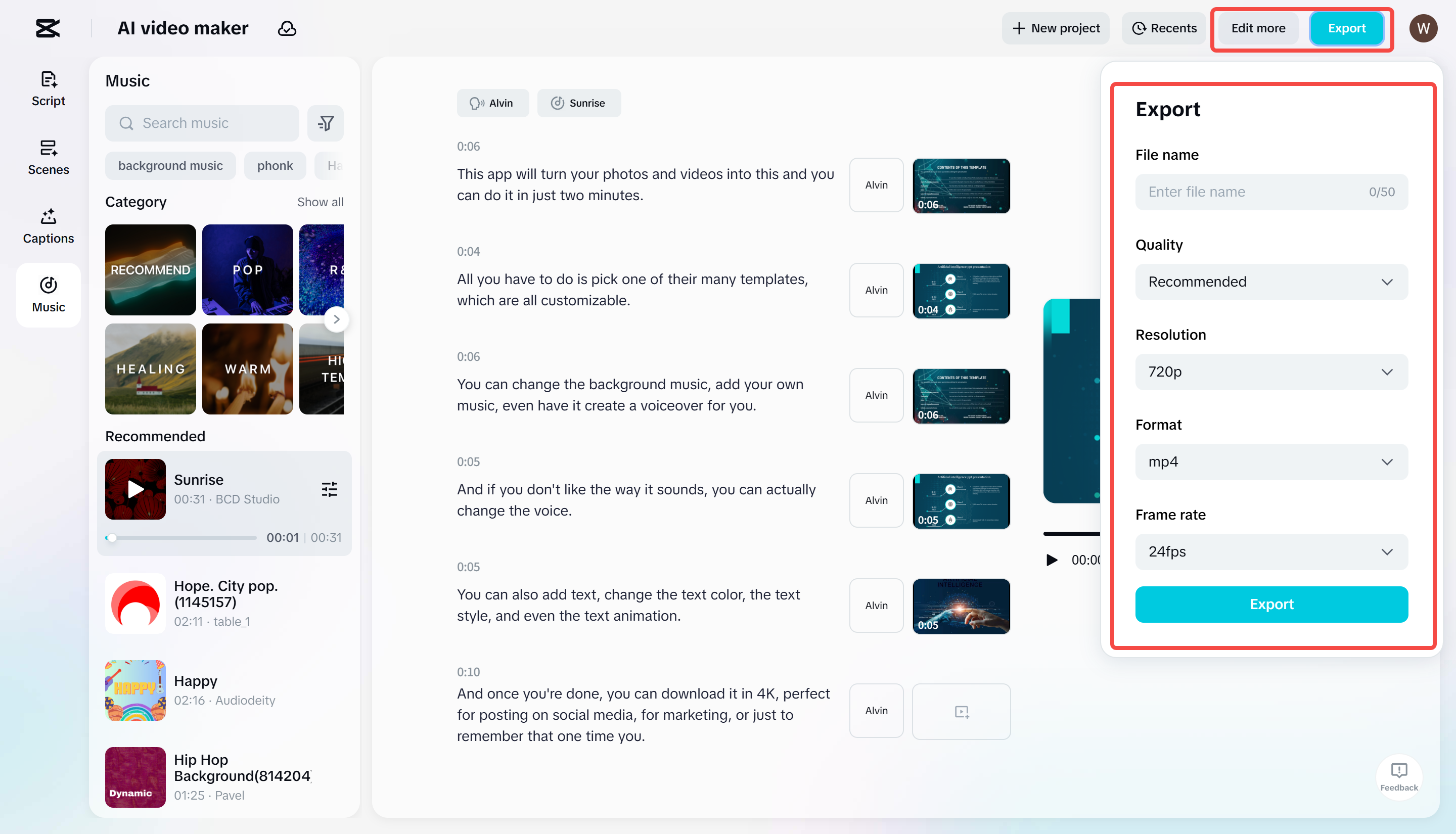1456x834 pixels.
Task: Select the Sunrise music chip above the script
Action: [578, 103]
